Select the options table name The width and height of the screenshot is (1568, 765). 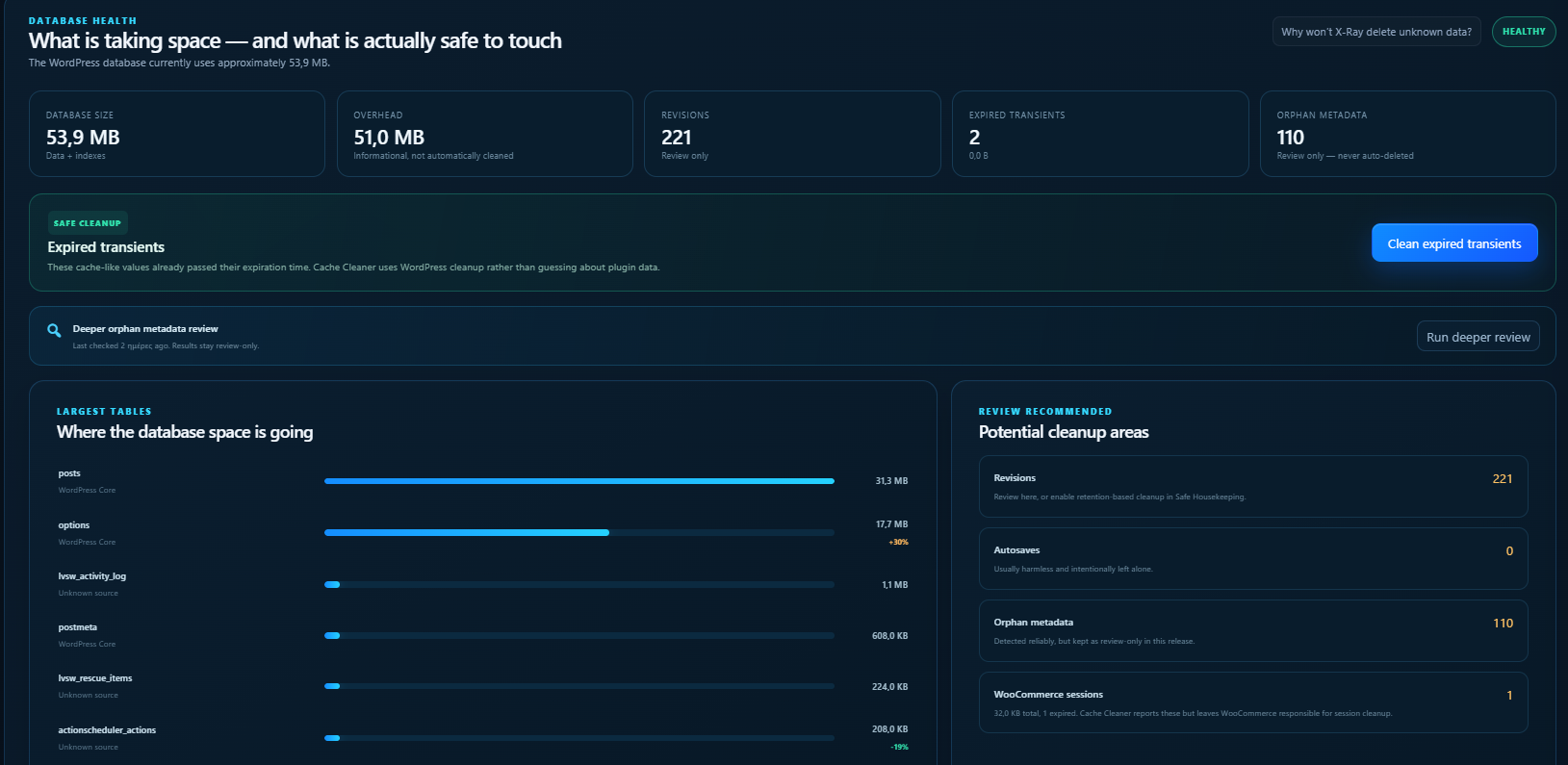[x=74, y=525]
